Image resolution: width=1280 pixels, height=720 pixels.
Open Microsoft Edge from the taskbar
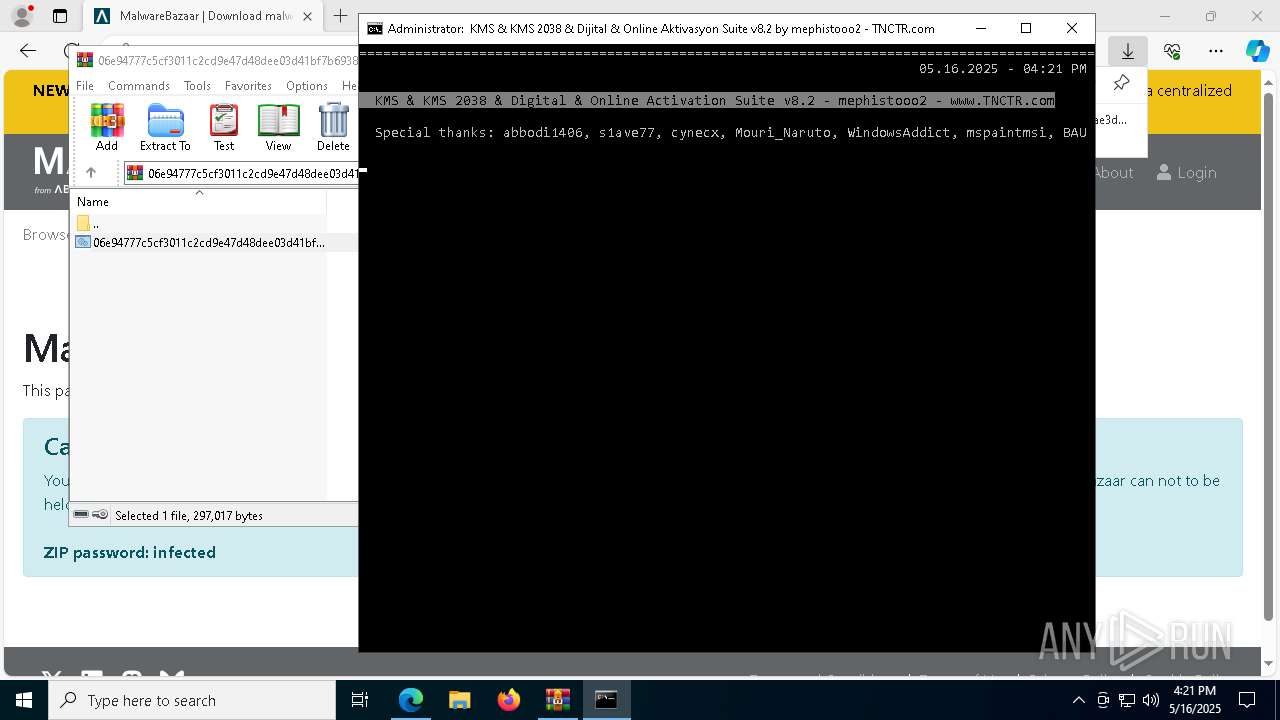tap(411, 700)
